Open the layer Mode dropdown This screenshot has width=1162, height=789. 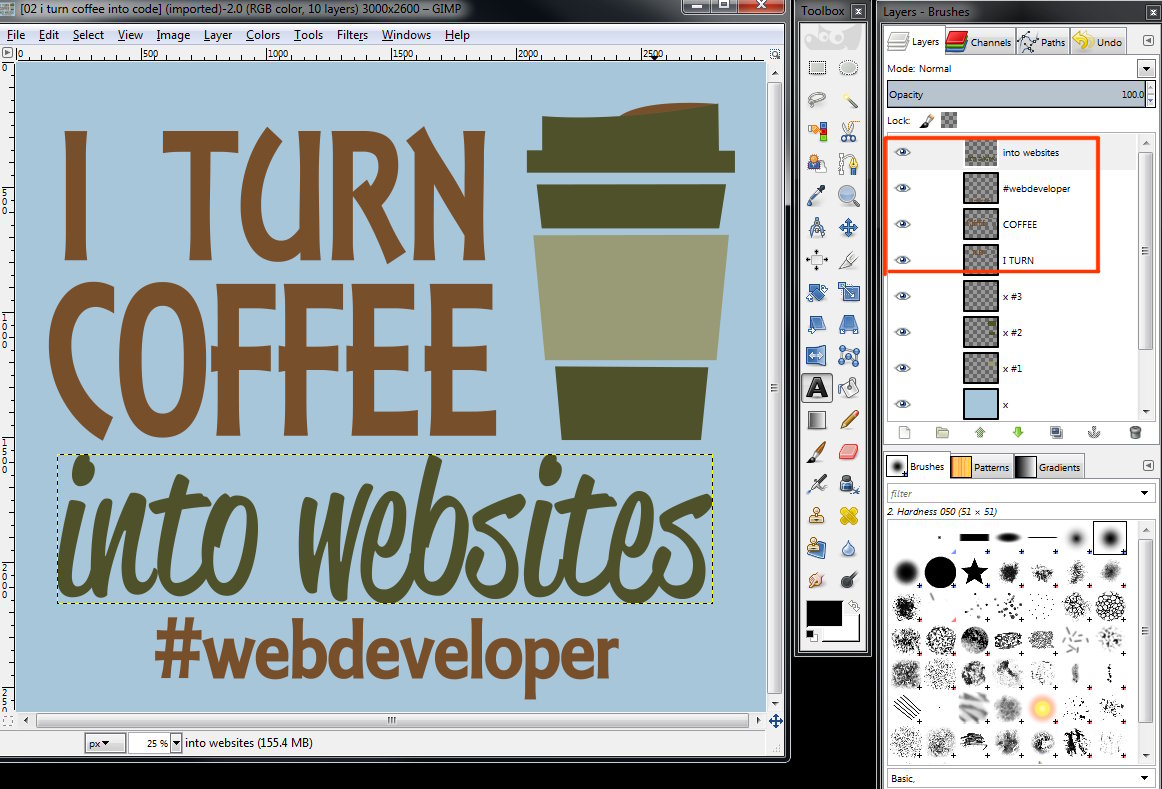[1146, 69]
